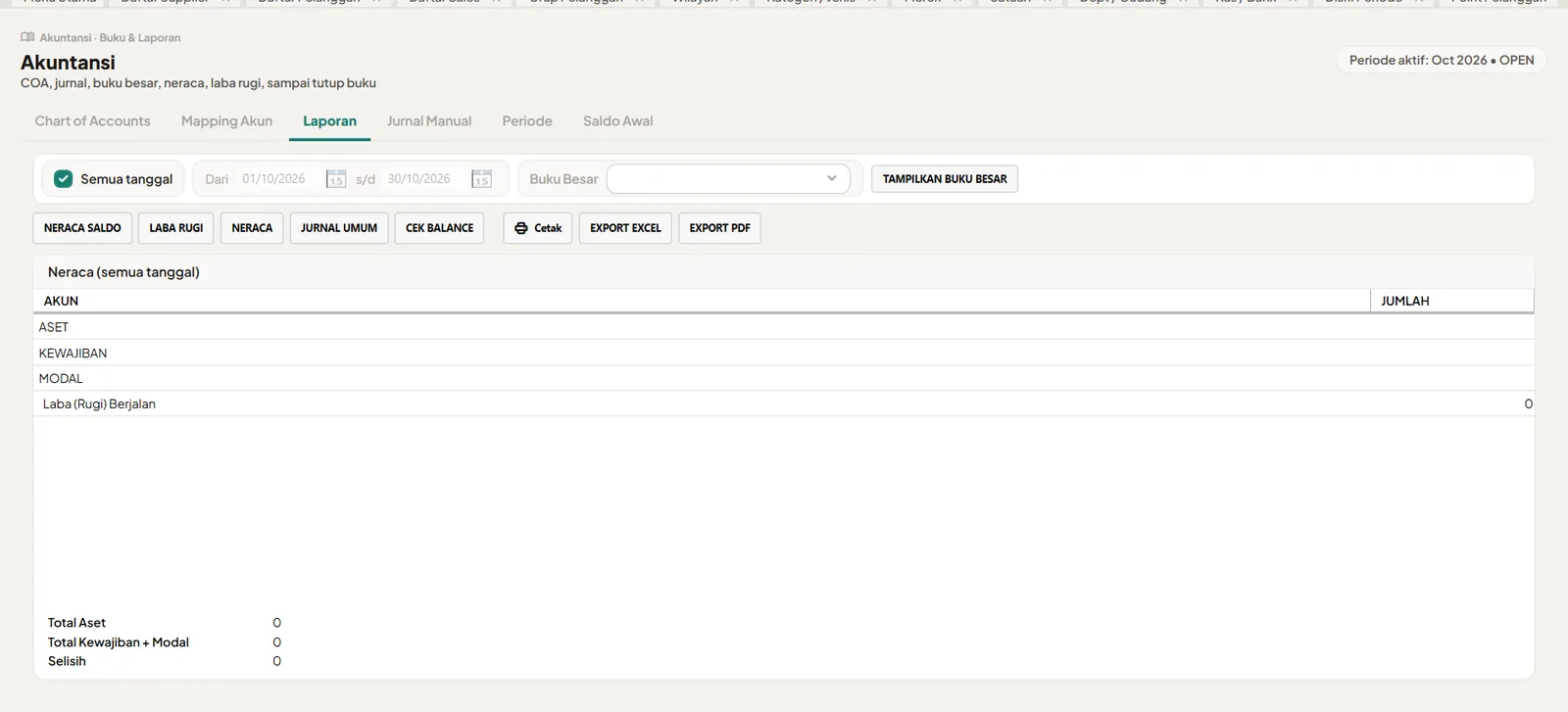Uncheck the Semua tanggal checkbox
The width and height of the screenshot is (1568, 712).
(x=64, y=179)
